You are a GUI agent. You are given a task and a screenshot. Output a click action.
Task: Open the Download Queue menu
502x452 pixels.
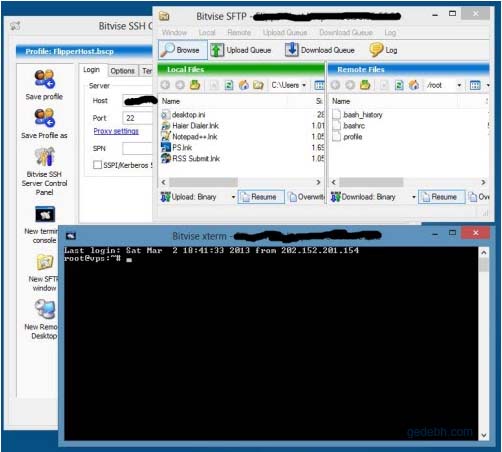tap(346, 32)
